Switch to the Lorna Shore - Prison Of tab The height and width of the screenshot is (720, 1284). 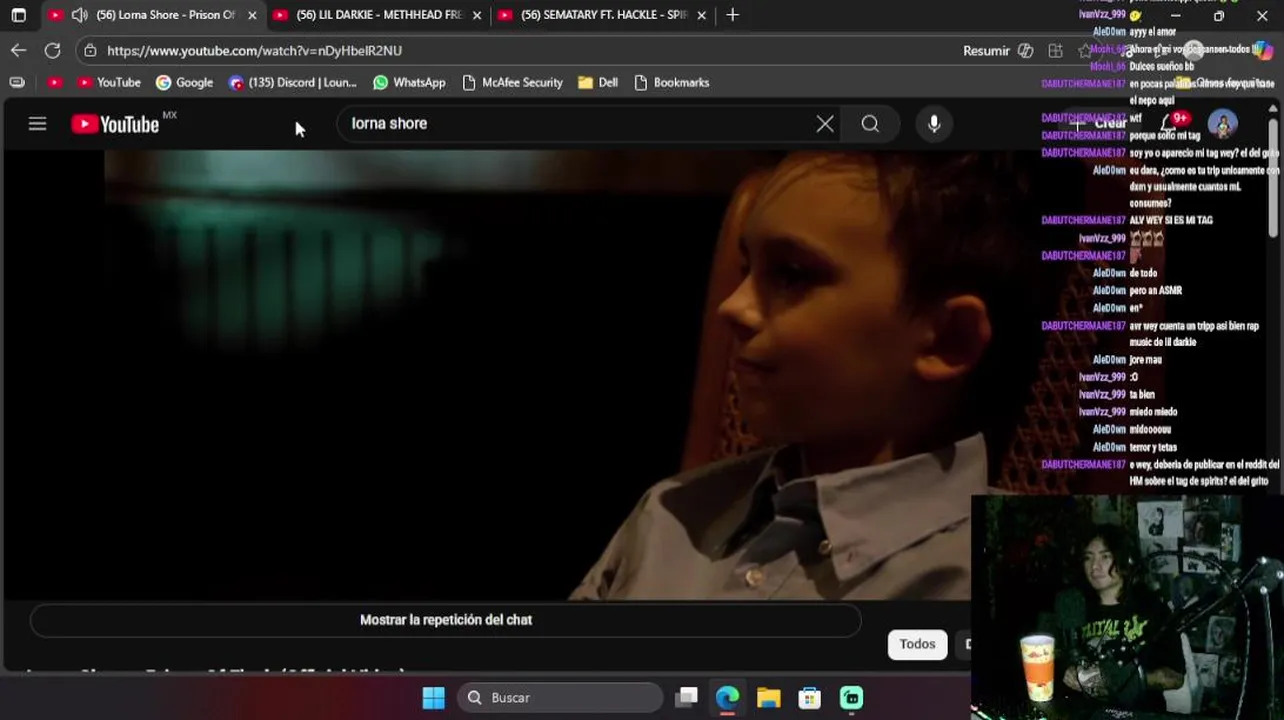[x=155, y=15]
